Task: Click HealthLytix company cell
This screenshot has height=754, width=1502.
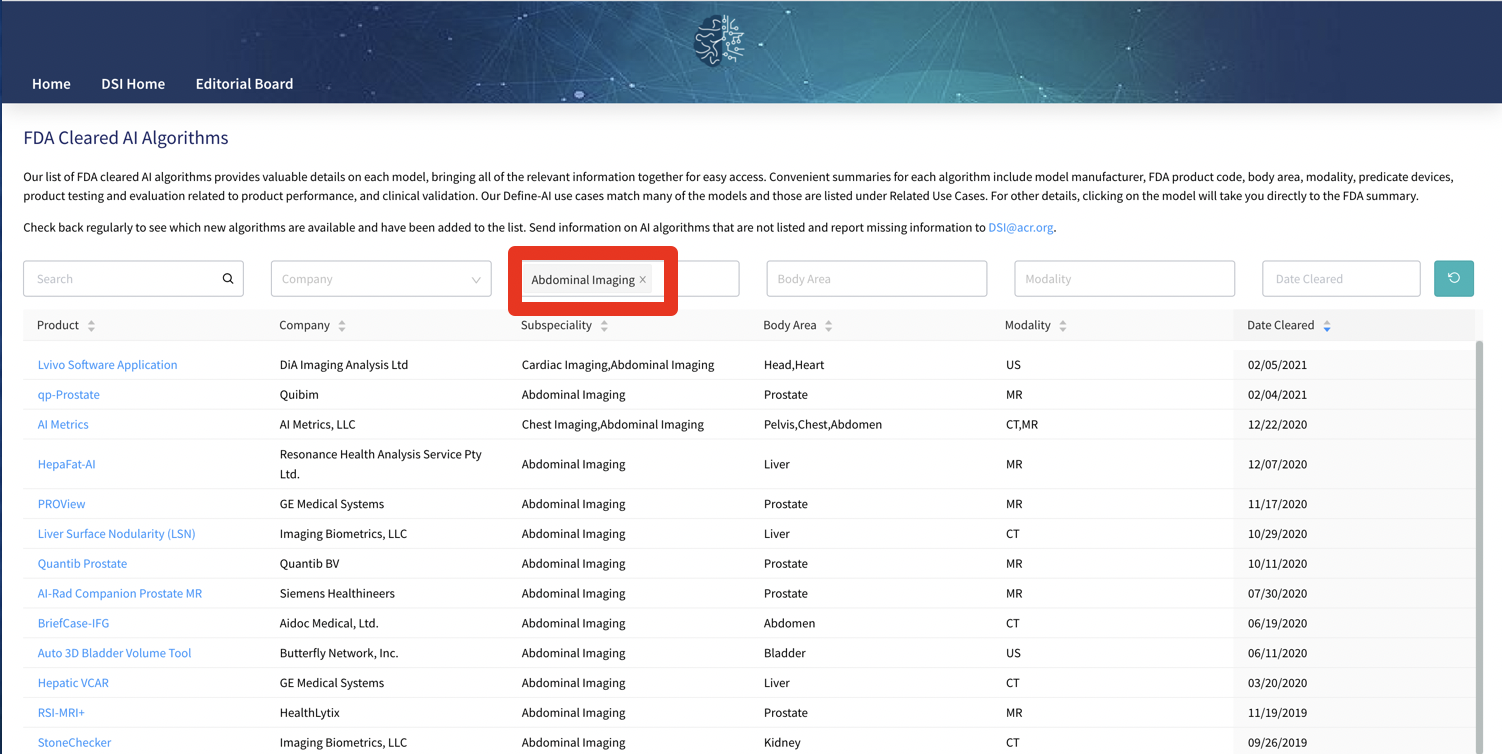Action: tap(311, 713)
